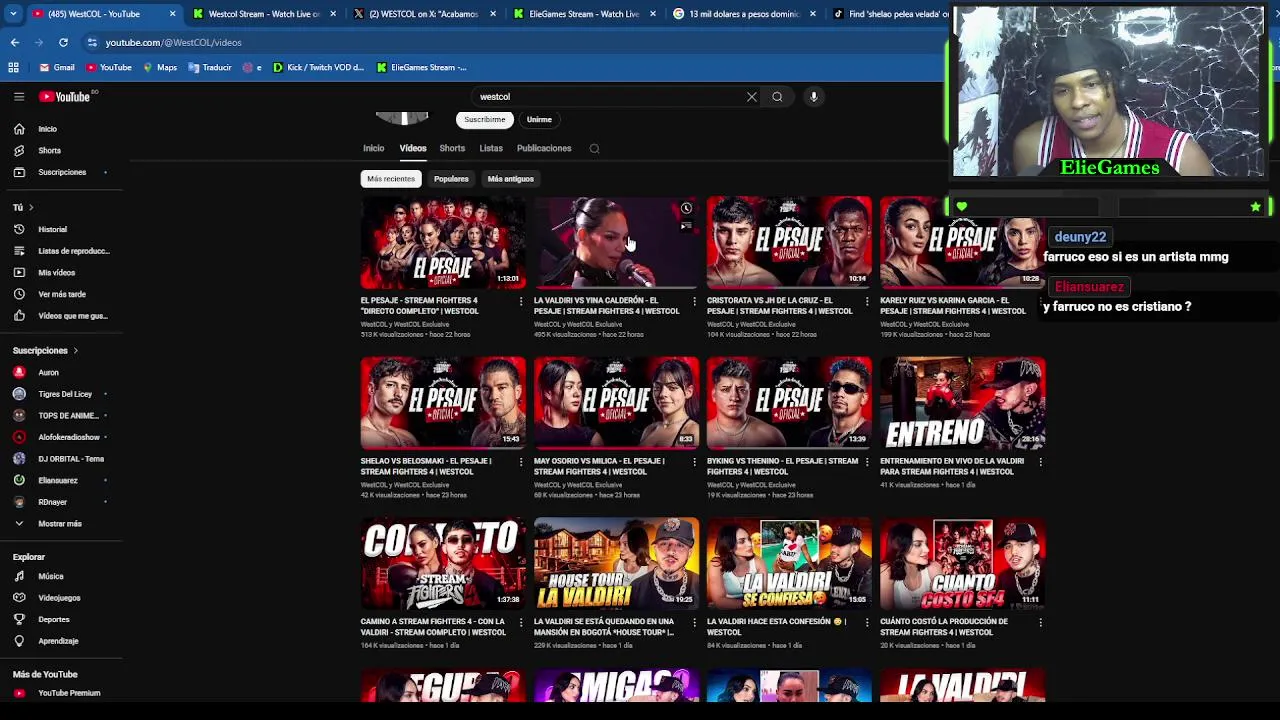Open Kick / Twitch VOD bookmark
The width and height of the screenshot is (1280, 720).
pos(317,67)
